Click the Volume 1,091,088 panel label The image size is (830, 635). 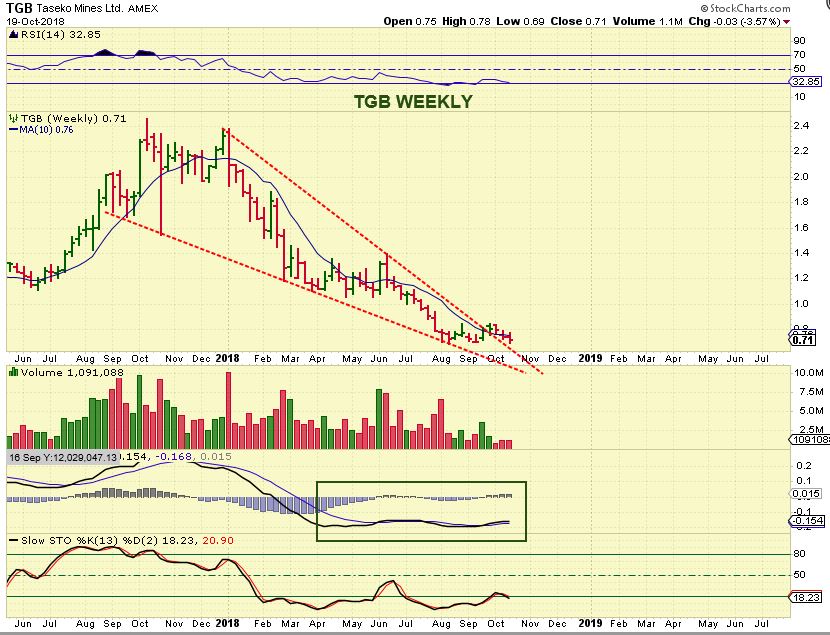click(72, 373)
